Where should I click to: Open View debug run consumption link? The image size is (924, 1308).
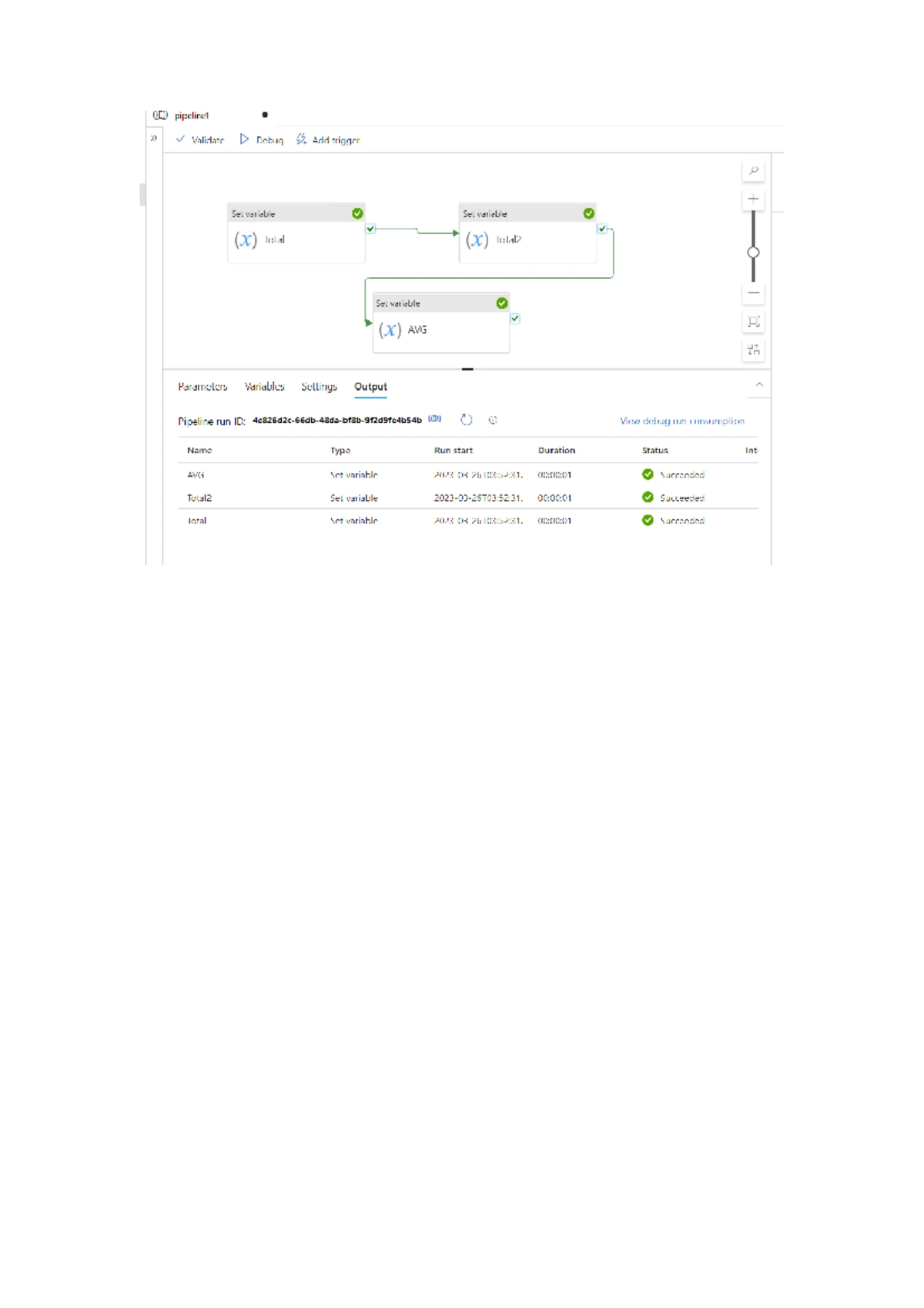point(682,421)
